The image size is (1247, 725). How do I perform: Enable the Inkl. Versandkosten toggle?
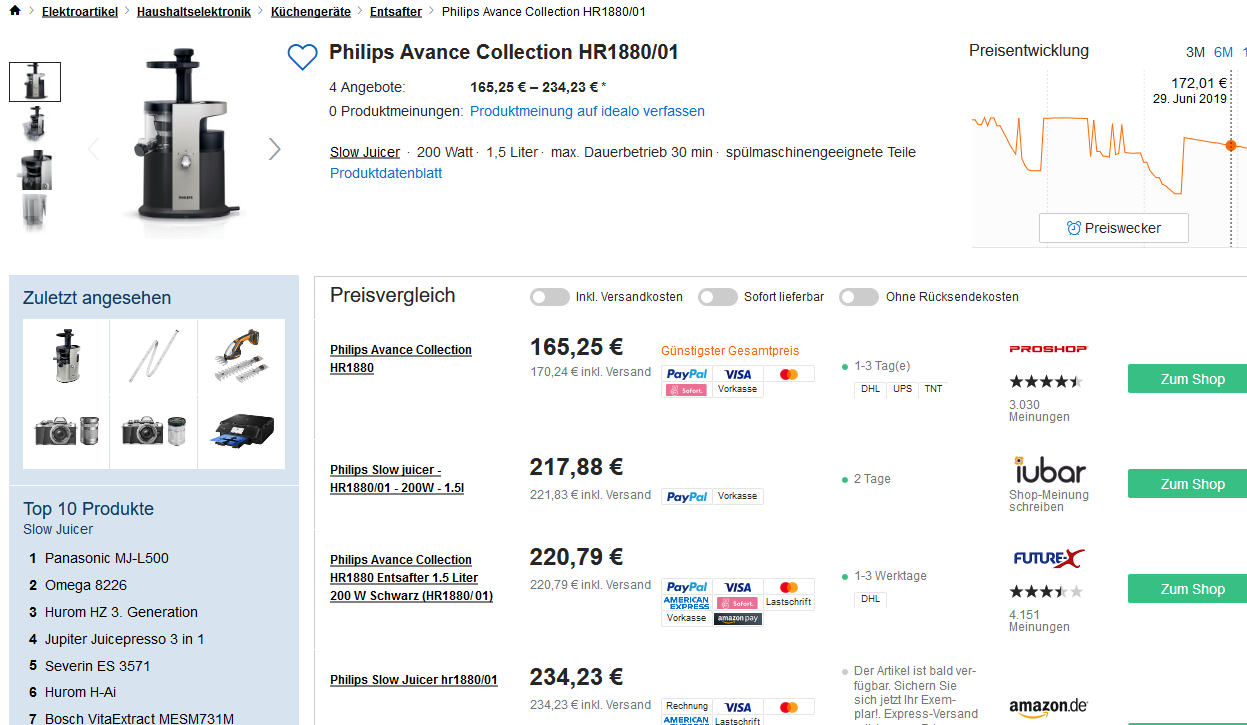coord(550,297)
